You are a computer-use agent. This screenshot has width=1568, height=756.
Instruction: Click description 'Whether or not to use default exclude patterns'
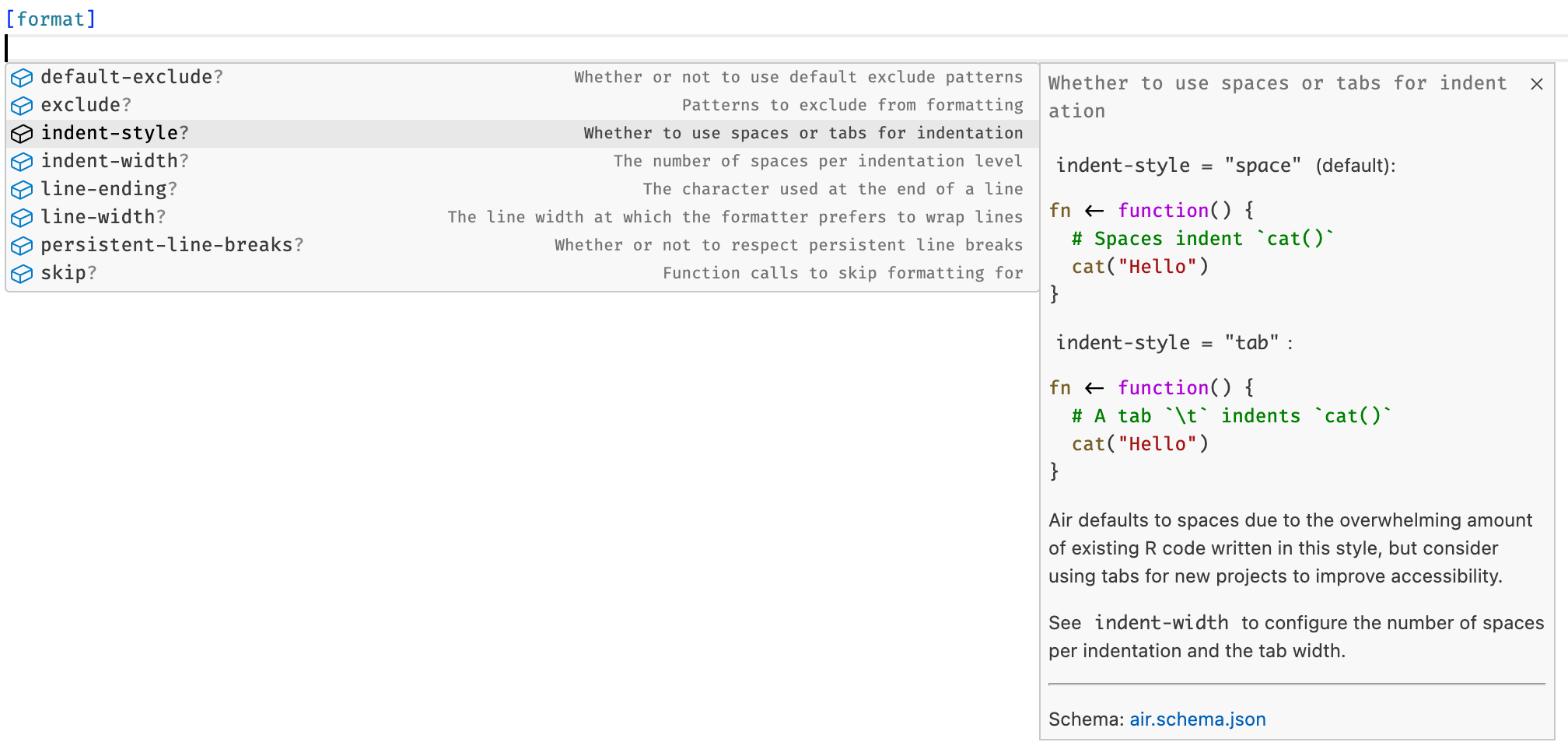(x=799, y=77)
